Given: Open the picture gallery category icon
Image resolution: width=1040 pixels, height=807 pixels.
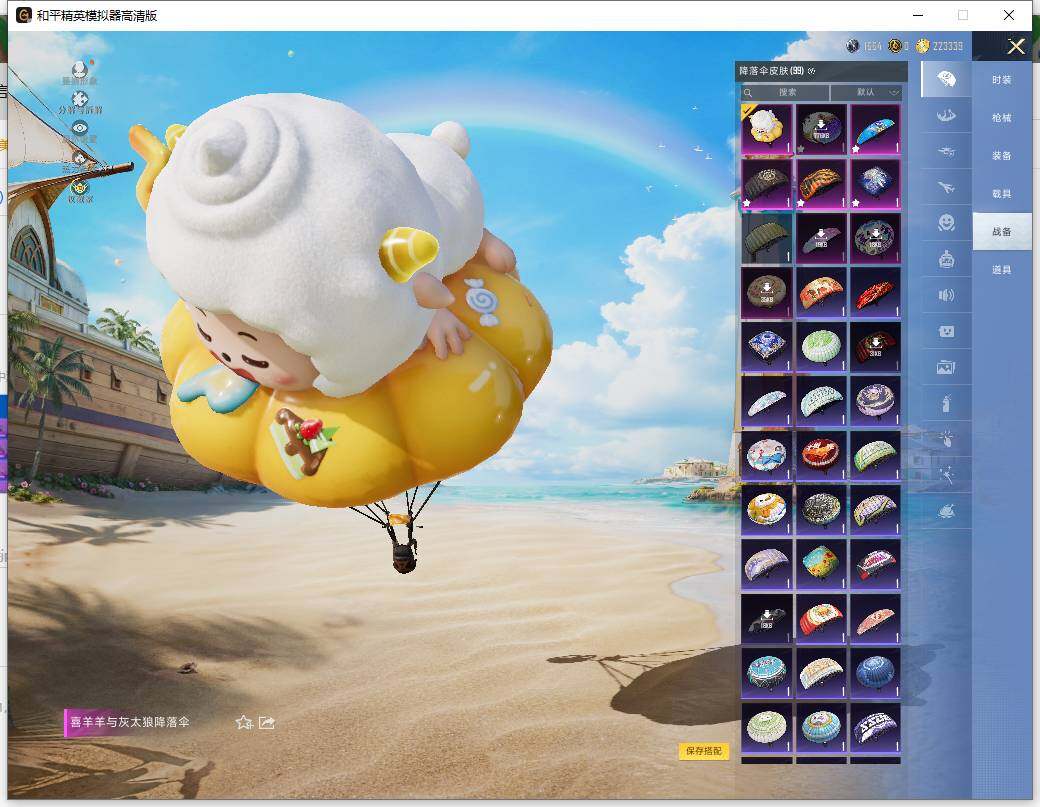Looking at the screenshot, I should click(x=946, y=367).
